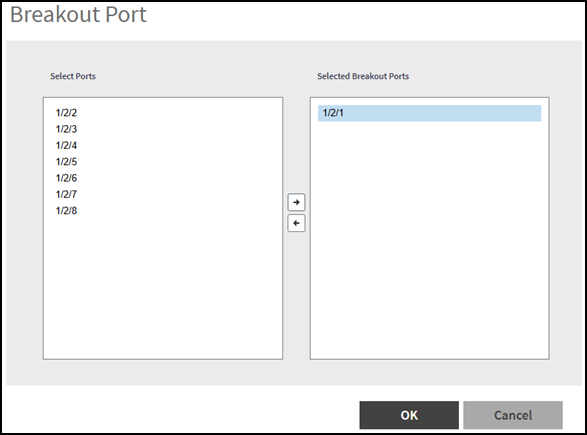
Task: Click the right arrow to add port
Action: pyautogui.click(x=296, y=202)
